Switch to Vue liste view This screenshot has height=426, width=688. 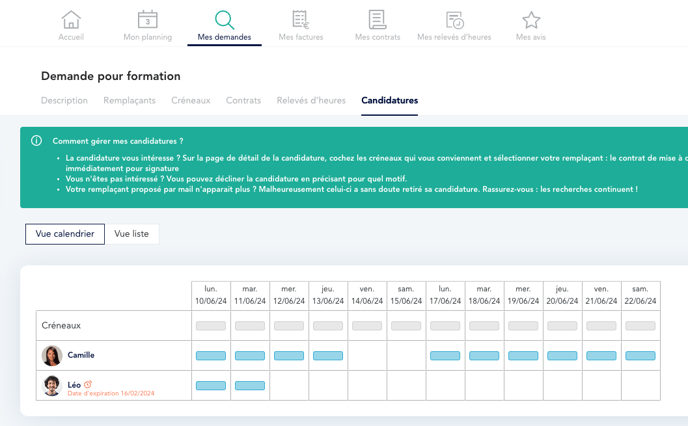131,234
